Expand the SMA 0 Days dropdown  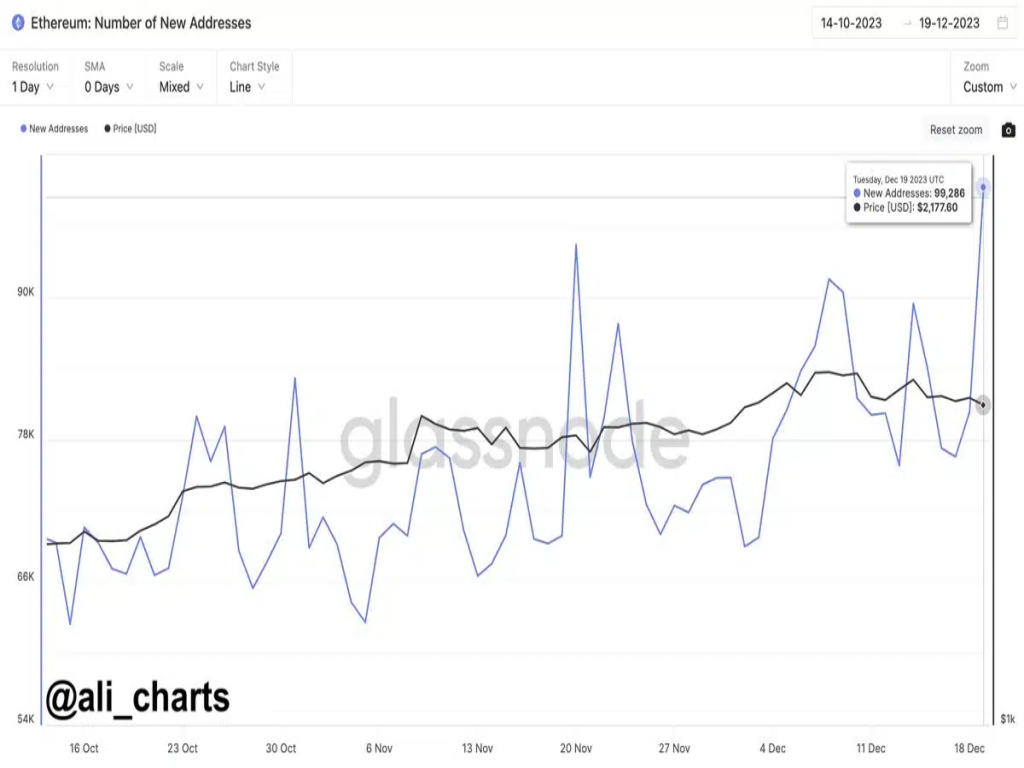tap(108, 87)
